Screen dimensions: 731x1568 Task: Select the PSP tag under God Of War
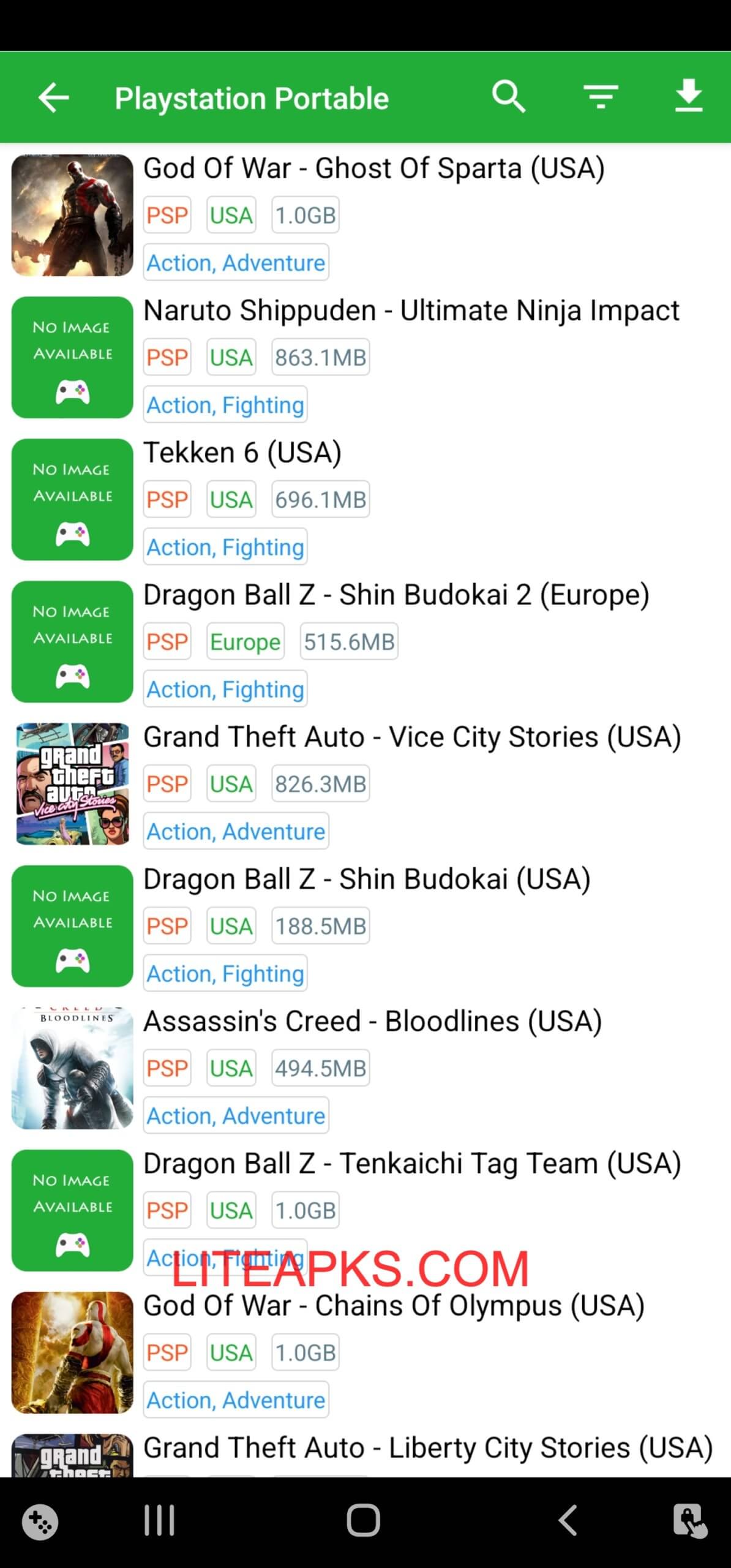coord(167,215)
